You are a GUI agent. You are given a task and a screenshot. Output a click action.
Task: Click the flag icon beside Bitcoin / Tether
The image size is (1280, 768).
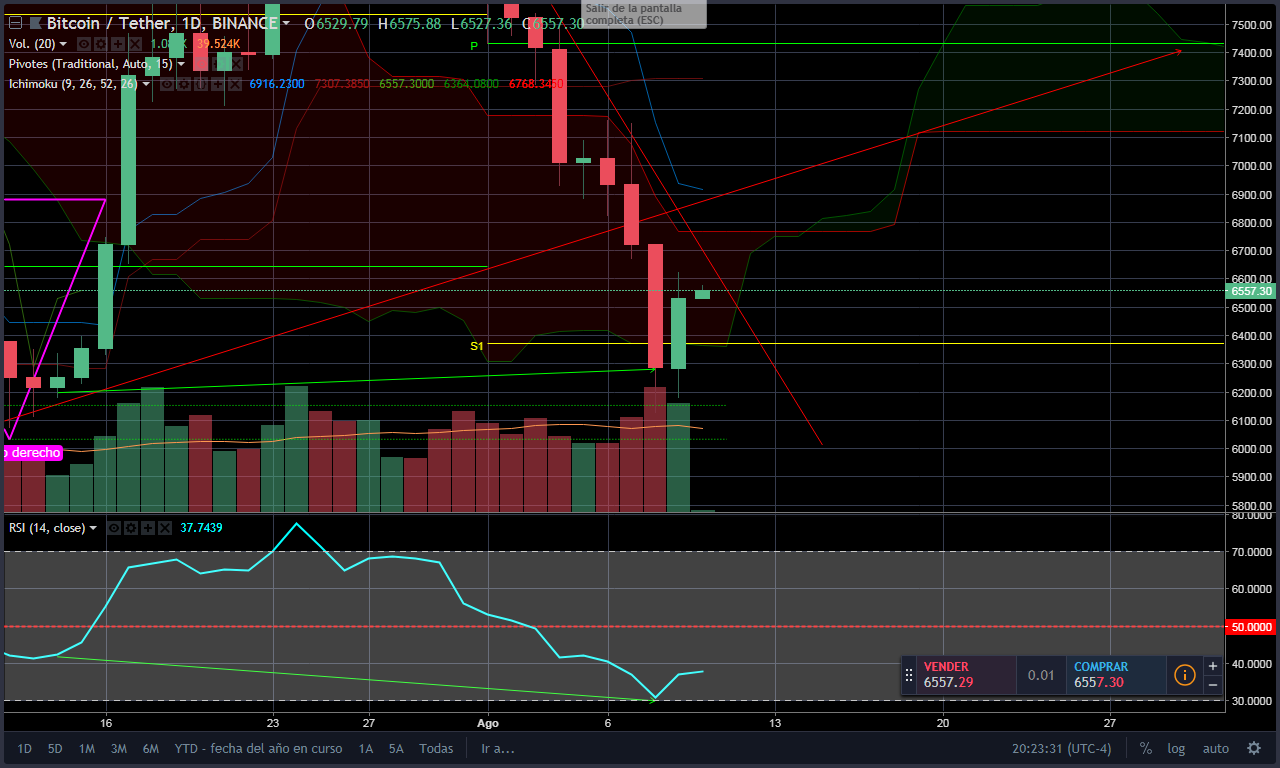coord(36,23)
